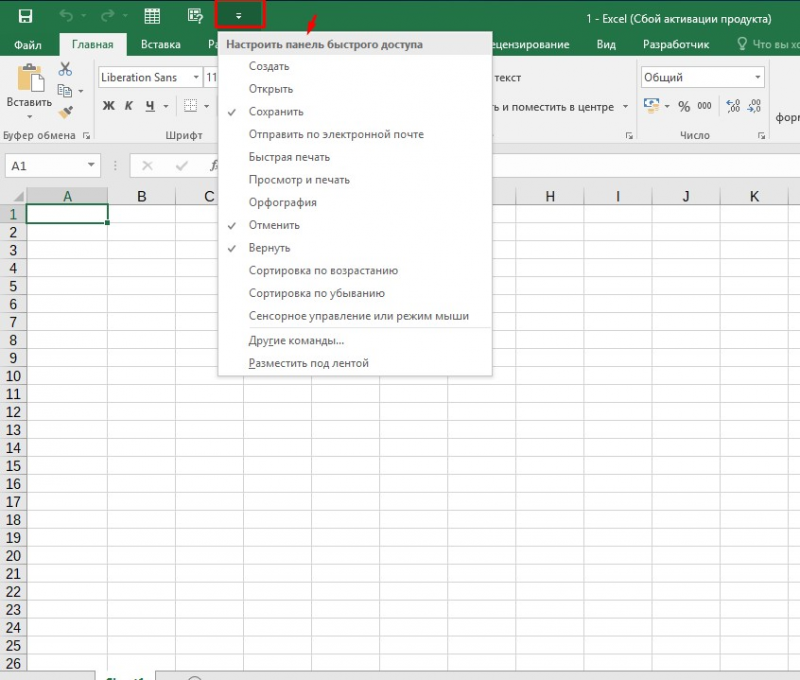This screenshot has width=800, height=680.
Task: Click the form icon with question mark
Action: [195, 16]
